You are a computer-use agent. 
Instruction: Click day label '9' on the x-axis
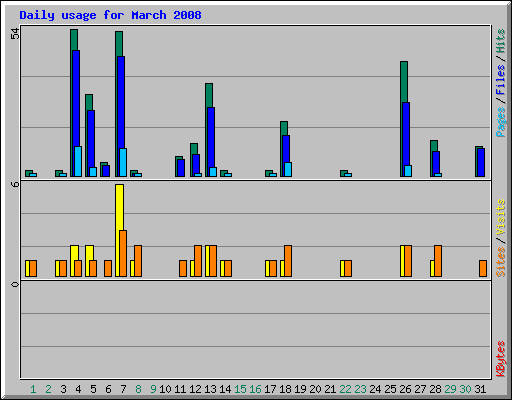coord(153,389)
